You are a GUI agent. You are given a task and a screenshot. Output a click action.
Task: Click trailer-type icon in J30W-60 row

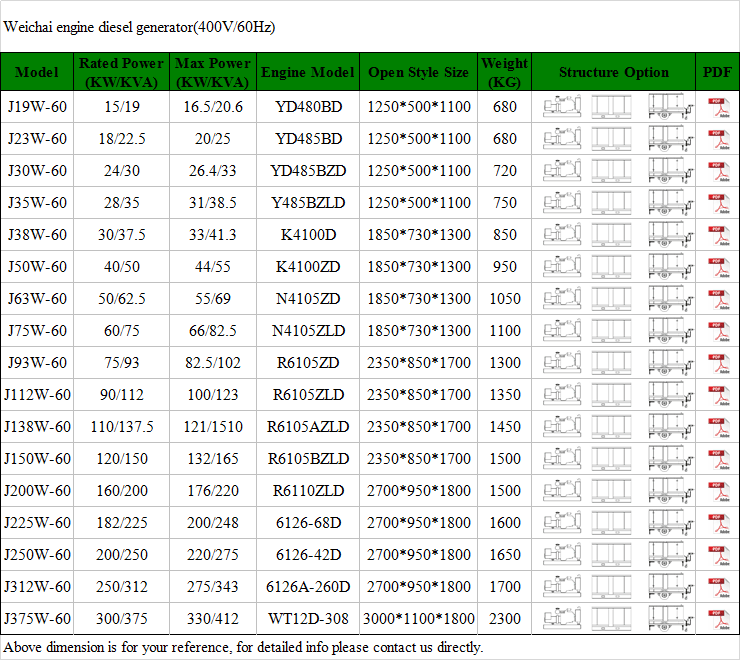click(671, 170)
